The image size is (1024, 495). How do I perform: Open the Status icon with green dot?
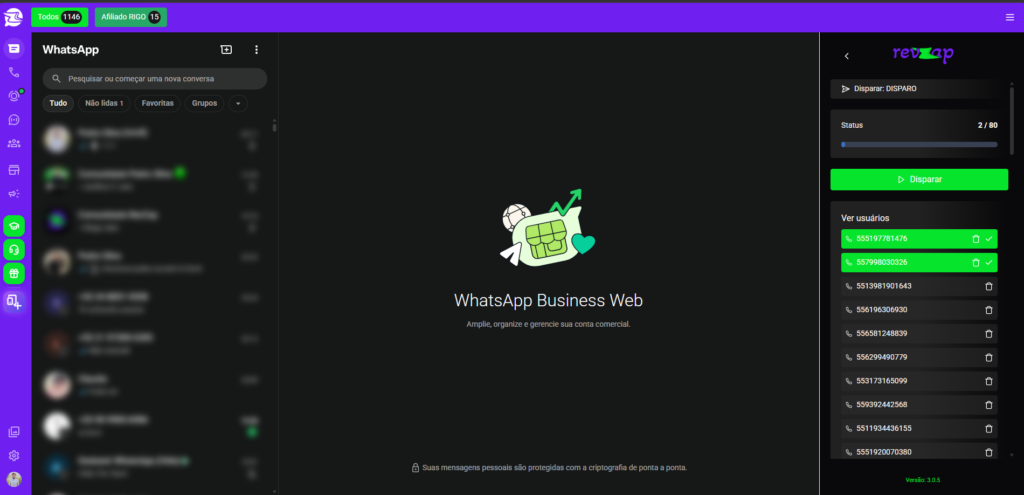[x=14, y=96]
